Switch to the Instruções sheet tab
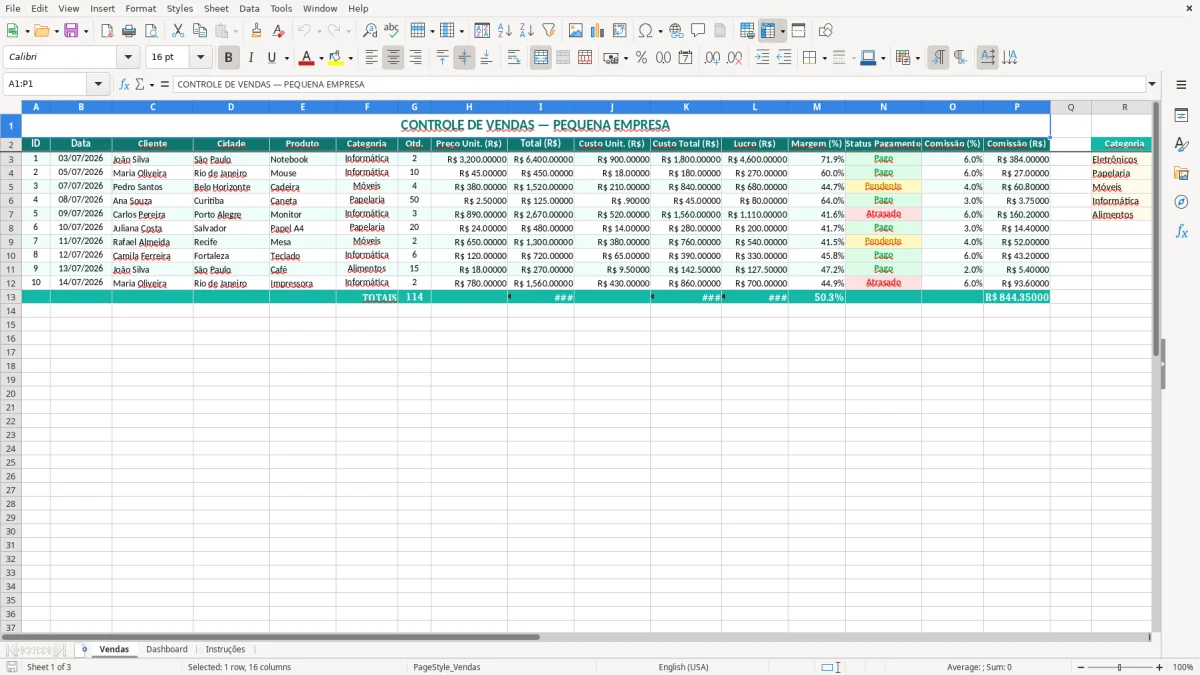Screen dimensions: 1200x675 point(225,649)
